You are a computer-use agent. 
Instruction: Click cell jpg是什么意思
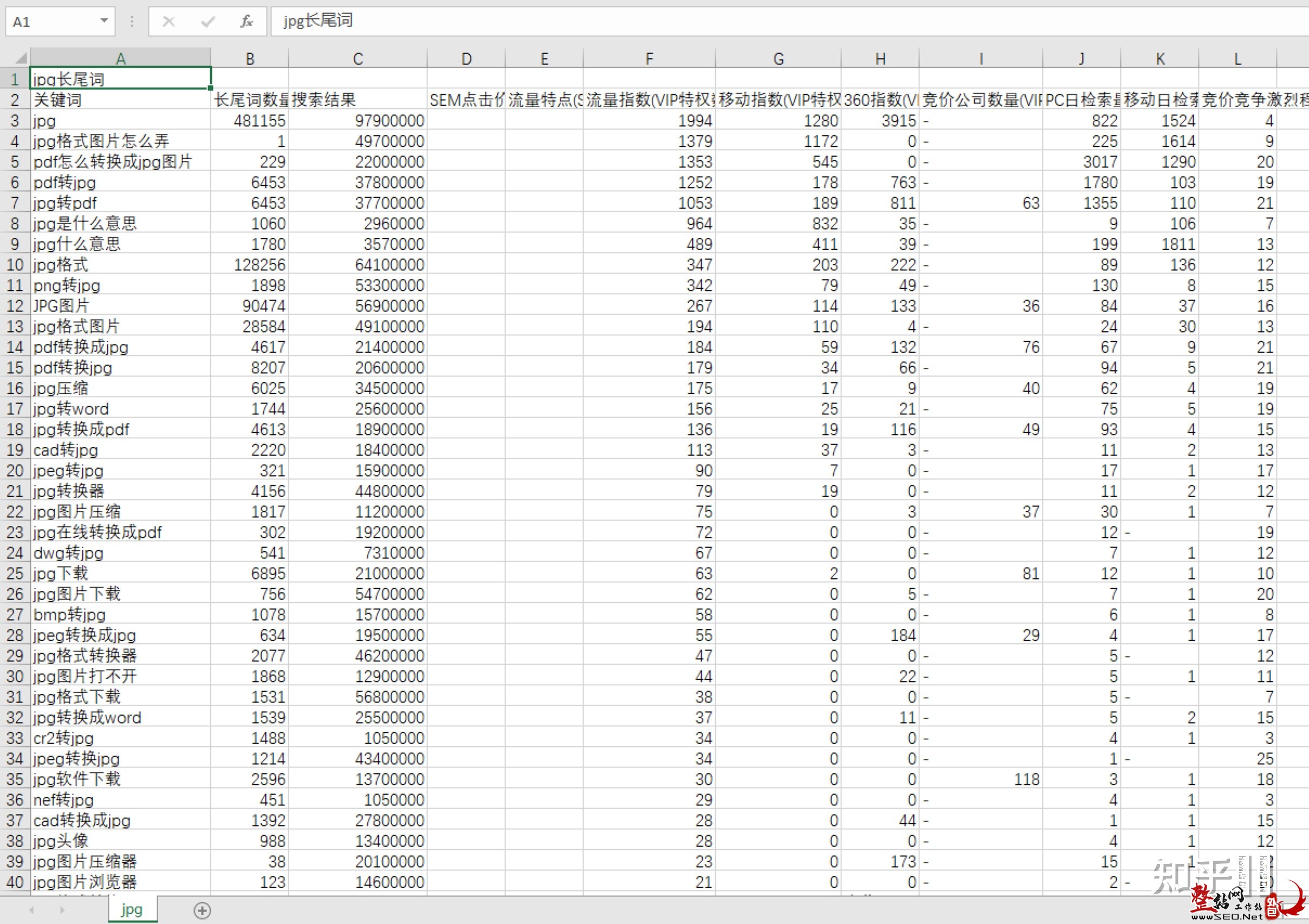pyautogui.click(x=120, y=223)
